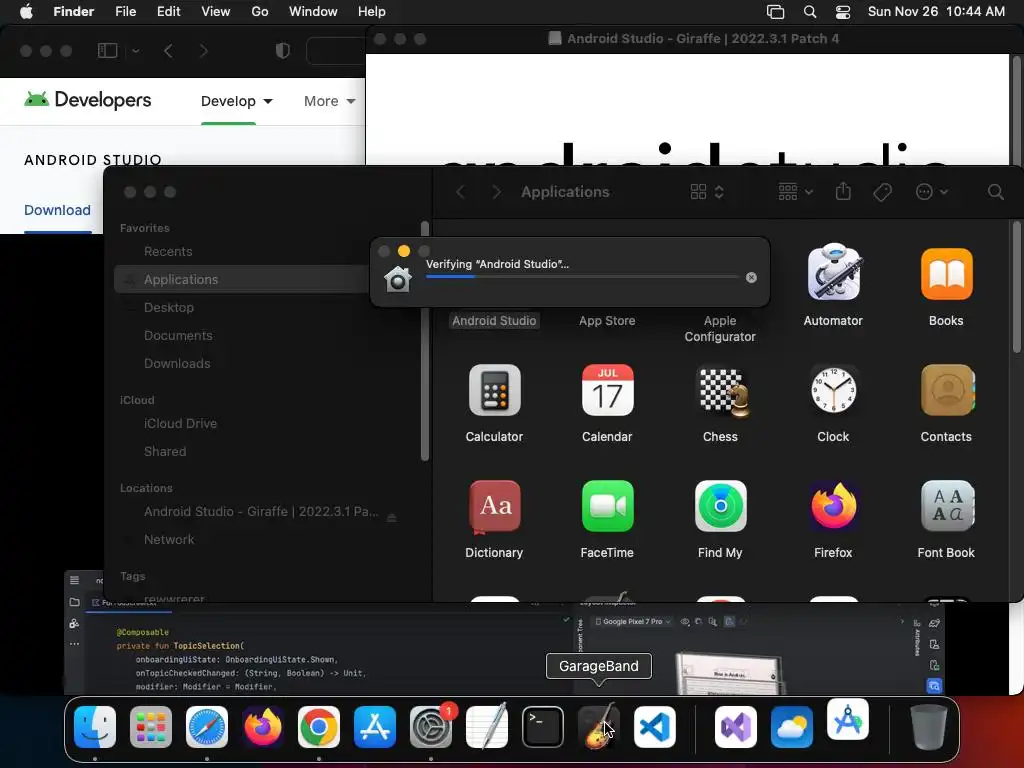Open GarageBand from the Dock
Screen dimensions: 1024x768
click(598, 727)
